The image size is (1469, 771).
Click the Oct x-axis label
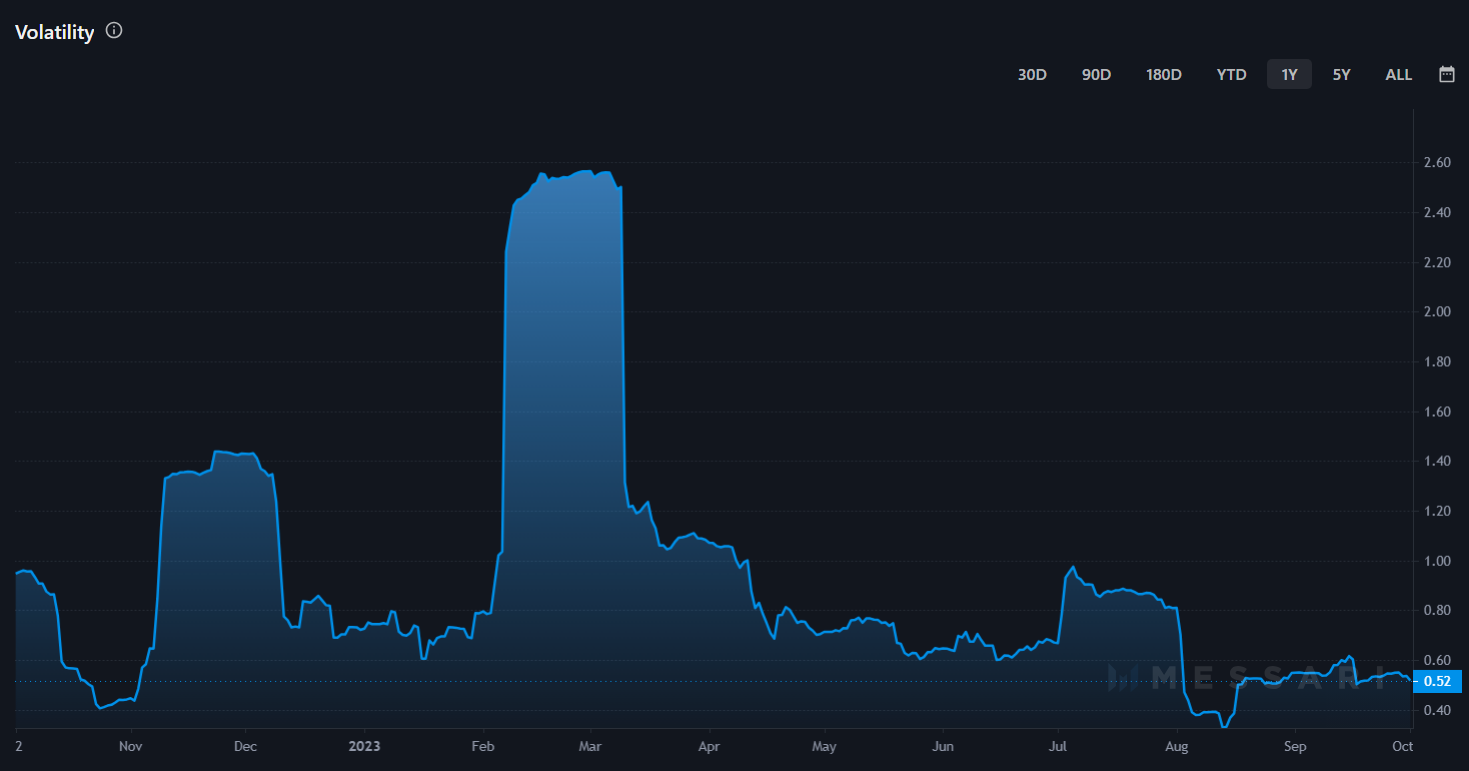pos(1403,746)
